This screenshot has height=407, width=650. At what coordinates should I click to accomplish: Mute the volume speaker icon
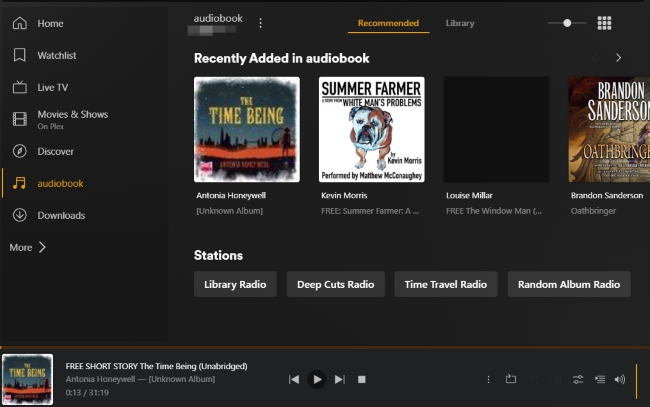(620, 379)
